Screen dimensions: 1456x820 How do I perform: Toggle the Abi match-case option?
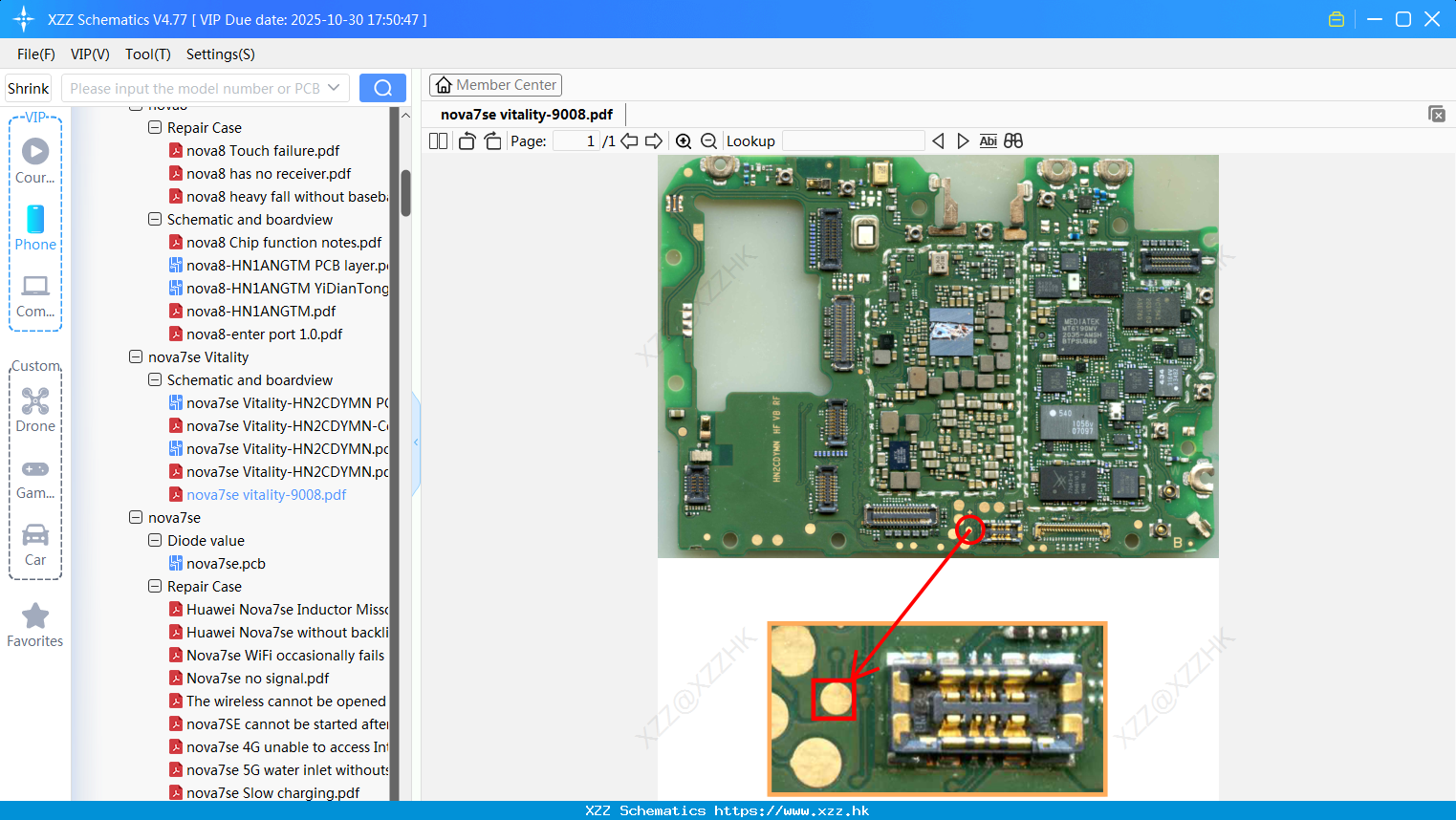988,141
